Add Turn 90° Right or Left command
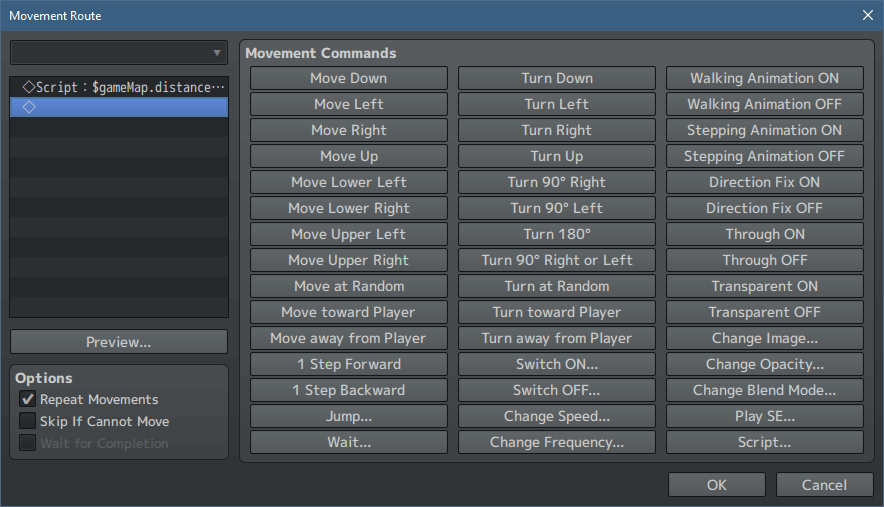The width and height of the screenshot is (884, 507). (557, 260)
